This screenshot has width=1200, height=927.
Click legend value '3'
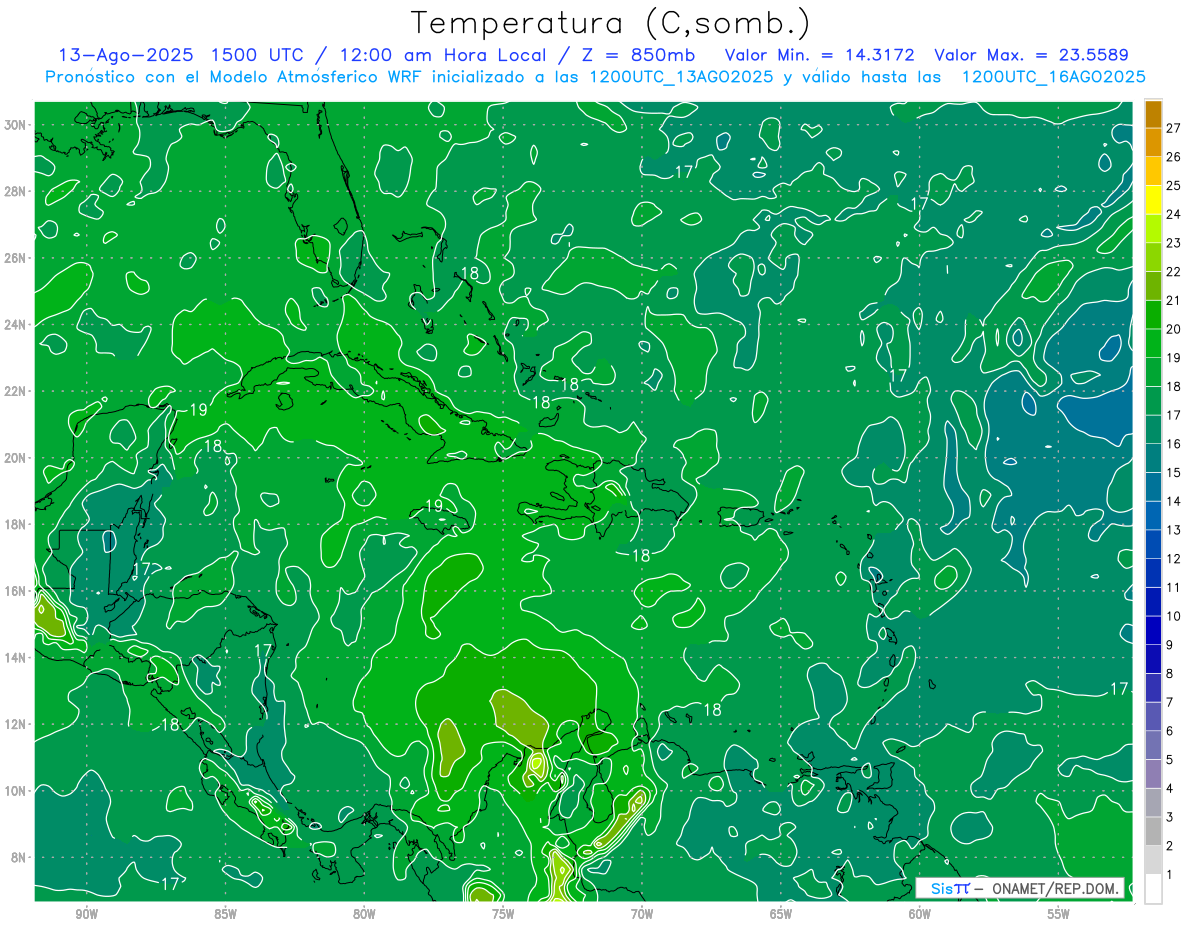[1170, 818]
